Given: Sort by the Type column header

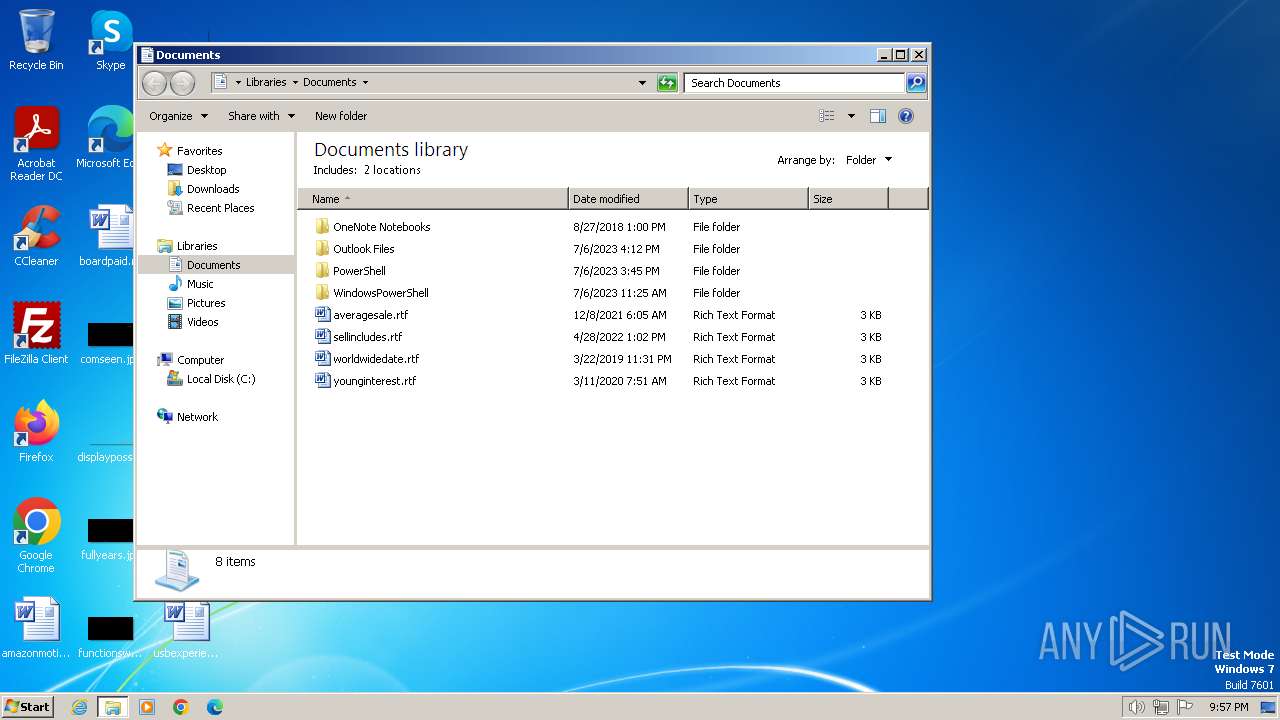Looking at the screenshot, I should (x=748, y=199).
